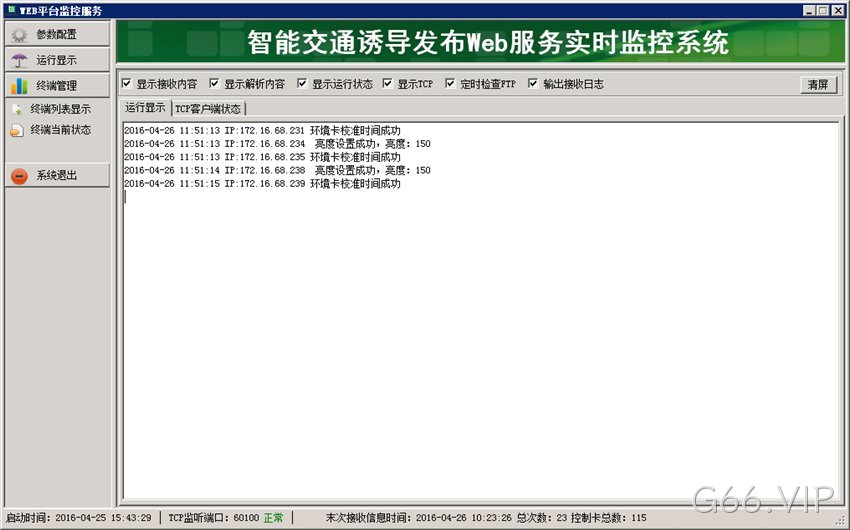Click the application icon in the title bar
The width and height of the screenshot is (850, 530).
tap(11, 10)
